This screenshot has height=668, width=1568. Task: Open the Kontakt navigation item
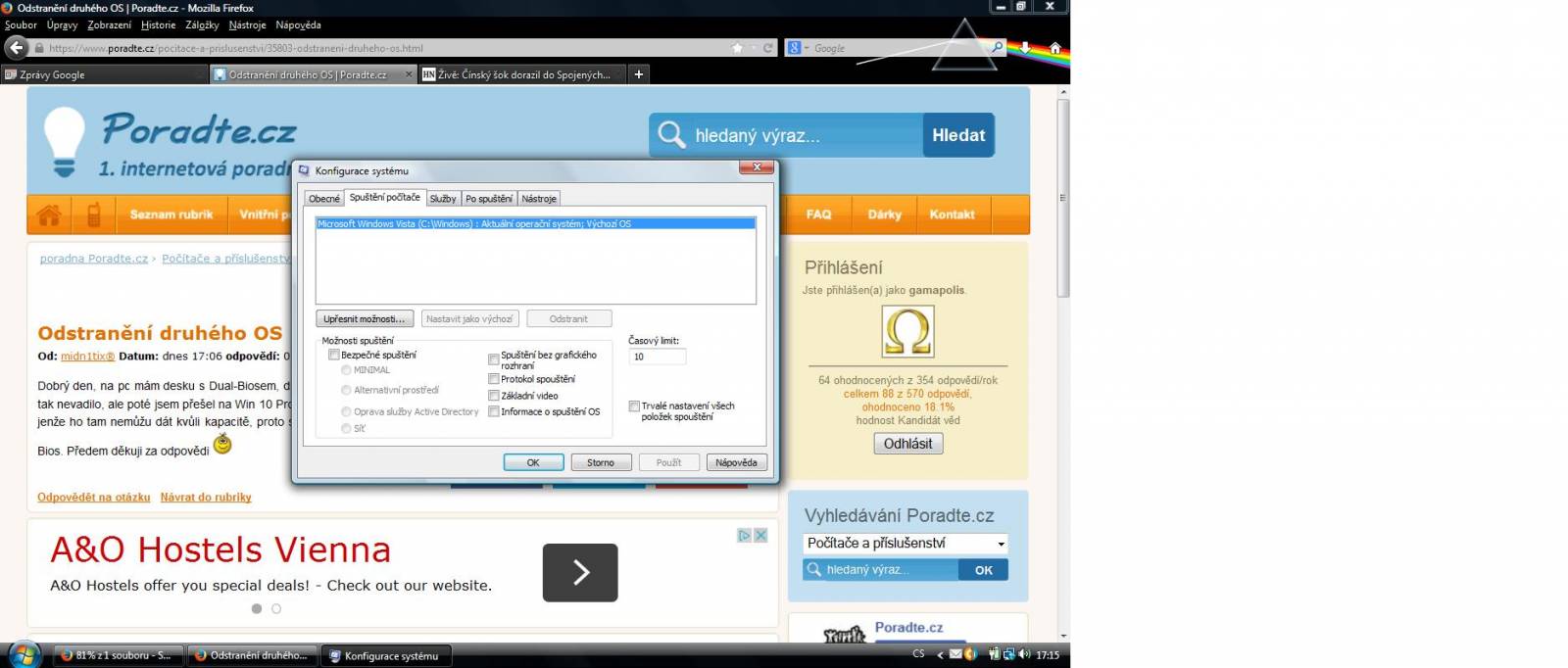pos(952,215)
